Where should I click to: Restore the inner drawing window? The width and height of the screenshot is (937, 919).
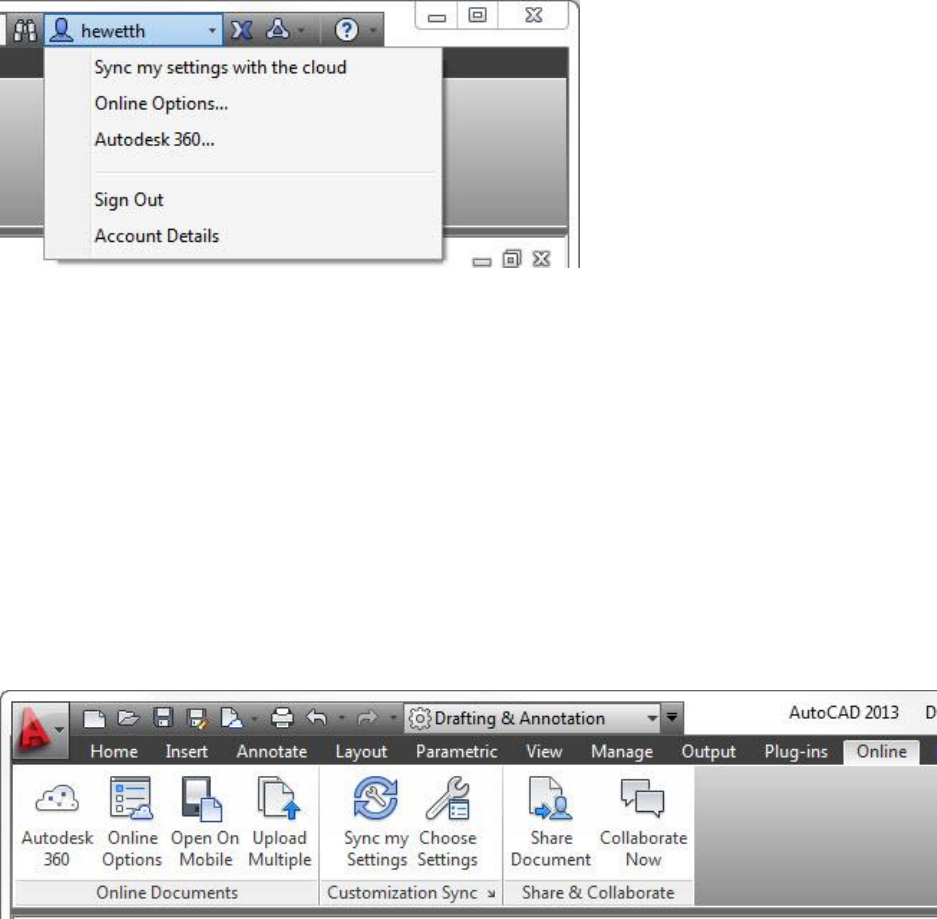pyautogui.click(x=512, y=259)
